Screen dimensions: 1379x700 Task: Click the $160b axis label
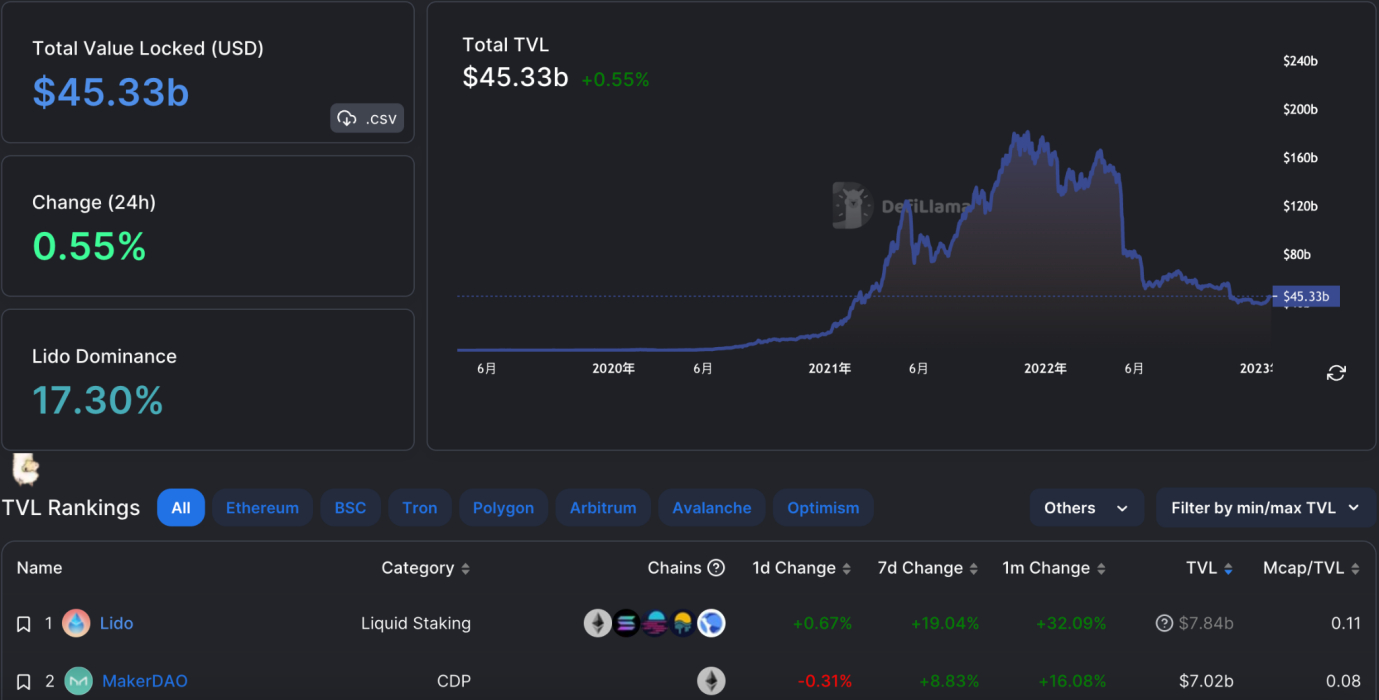[x=1300, y=158]
